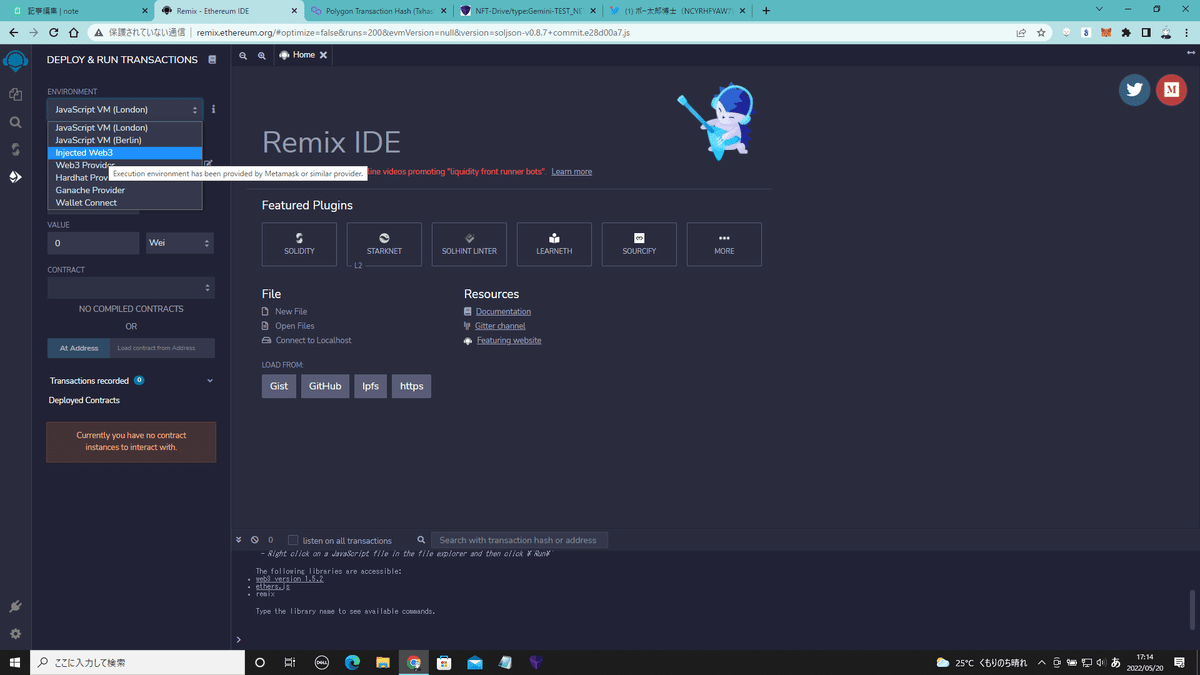1200x675 pixels.
Task: Select Injected Web3 environment
Action: 125,153
